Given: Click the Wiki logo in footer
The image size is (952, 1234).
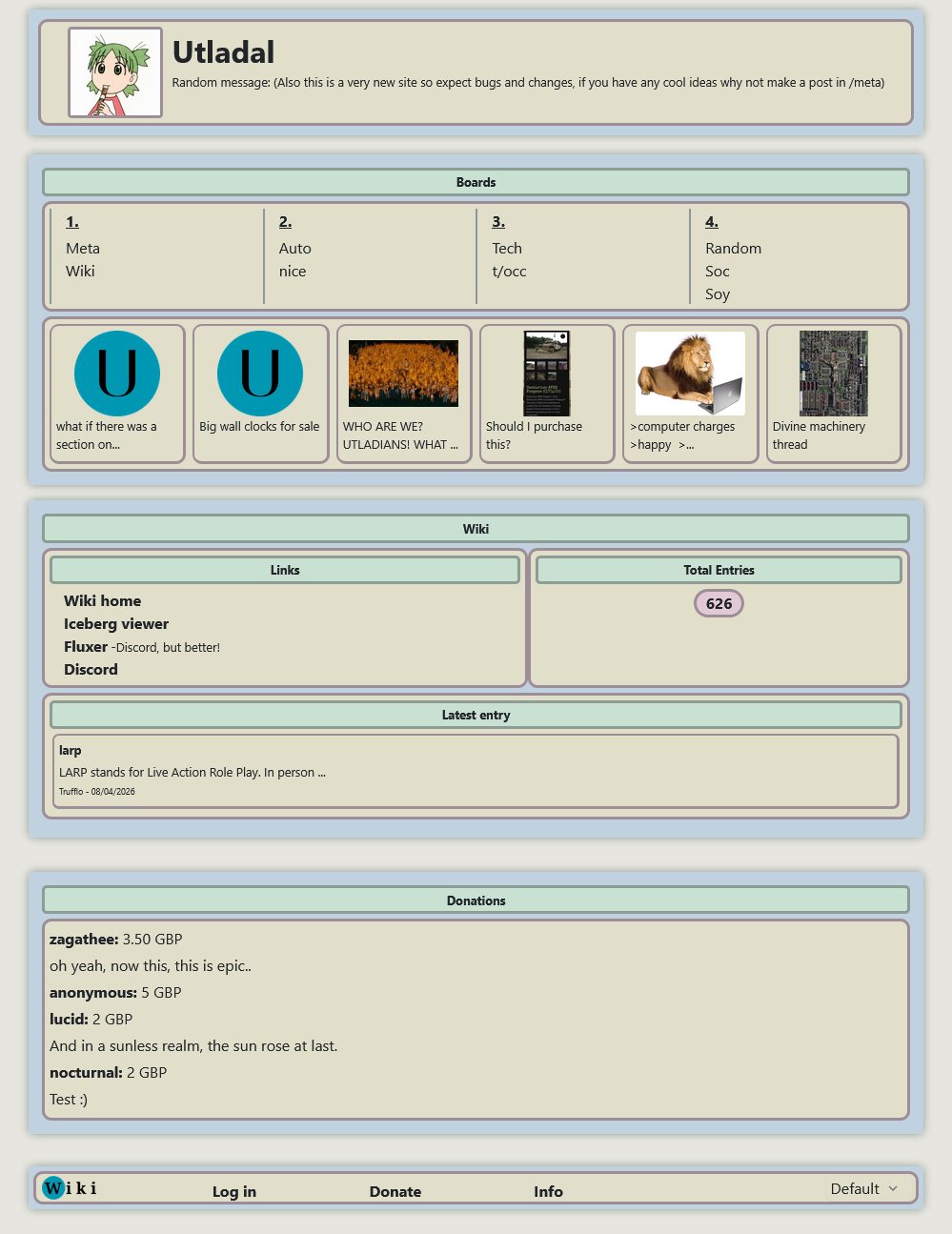Looking at the screenshot, I should coord(70,1187).
